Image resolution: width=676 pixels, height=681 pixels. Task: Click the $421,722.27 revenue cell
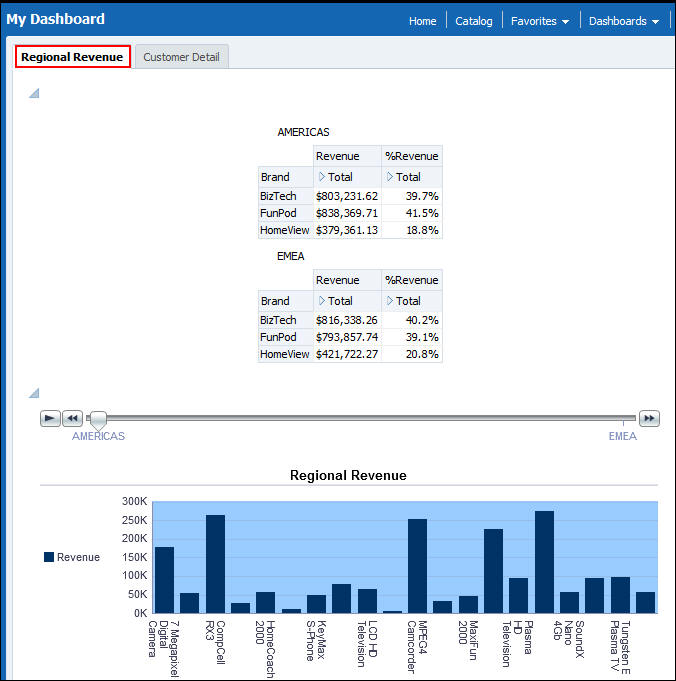coord(347,354)
